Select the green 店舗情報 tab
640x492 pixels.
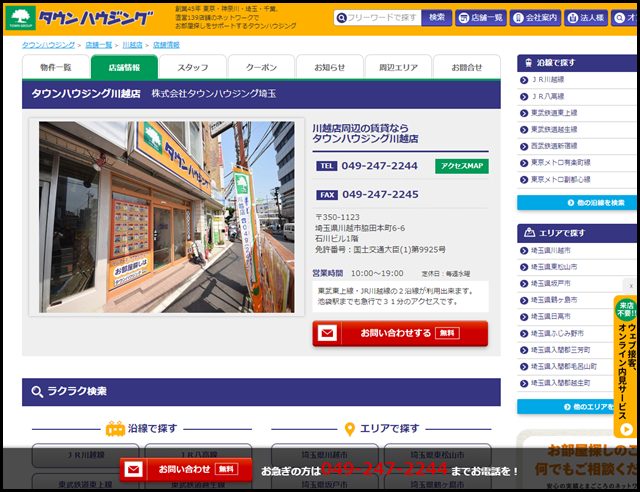point(124,67)
